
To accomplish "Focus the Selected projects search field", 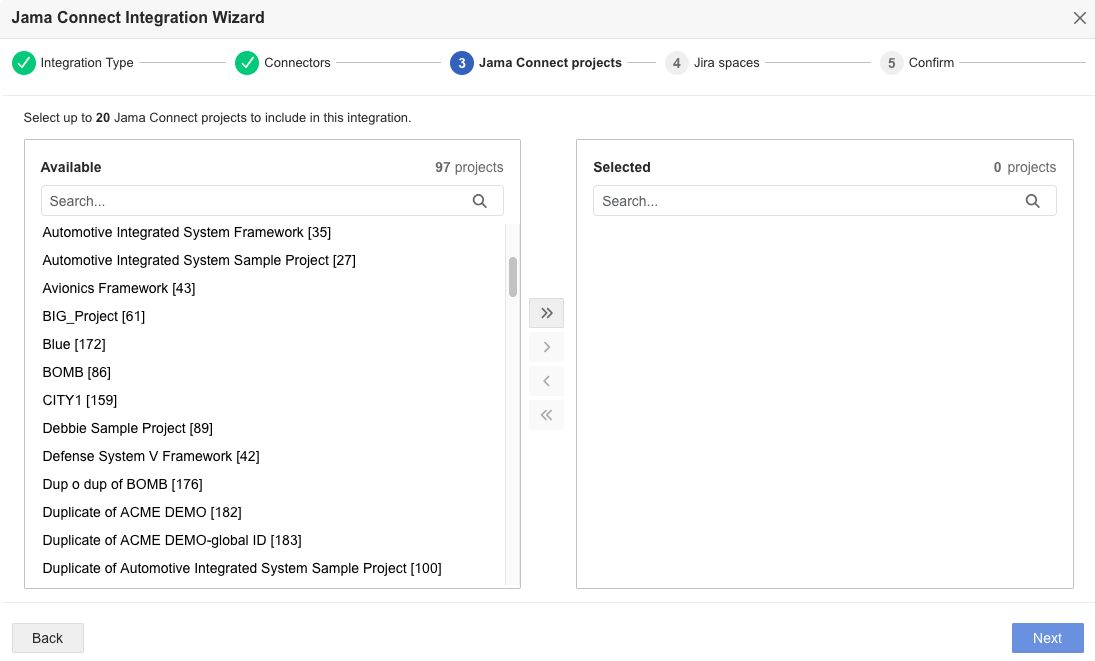I will [825, 201].
